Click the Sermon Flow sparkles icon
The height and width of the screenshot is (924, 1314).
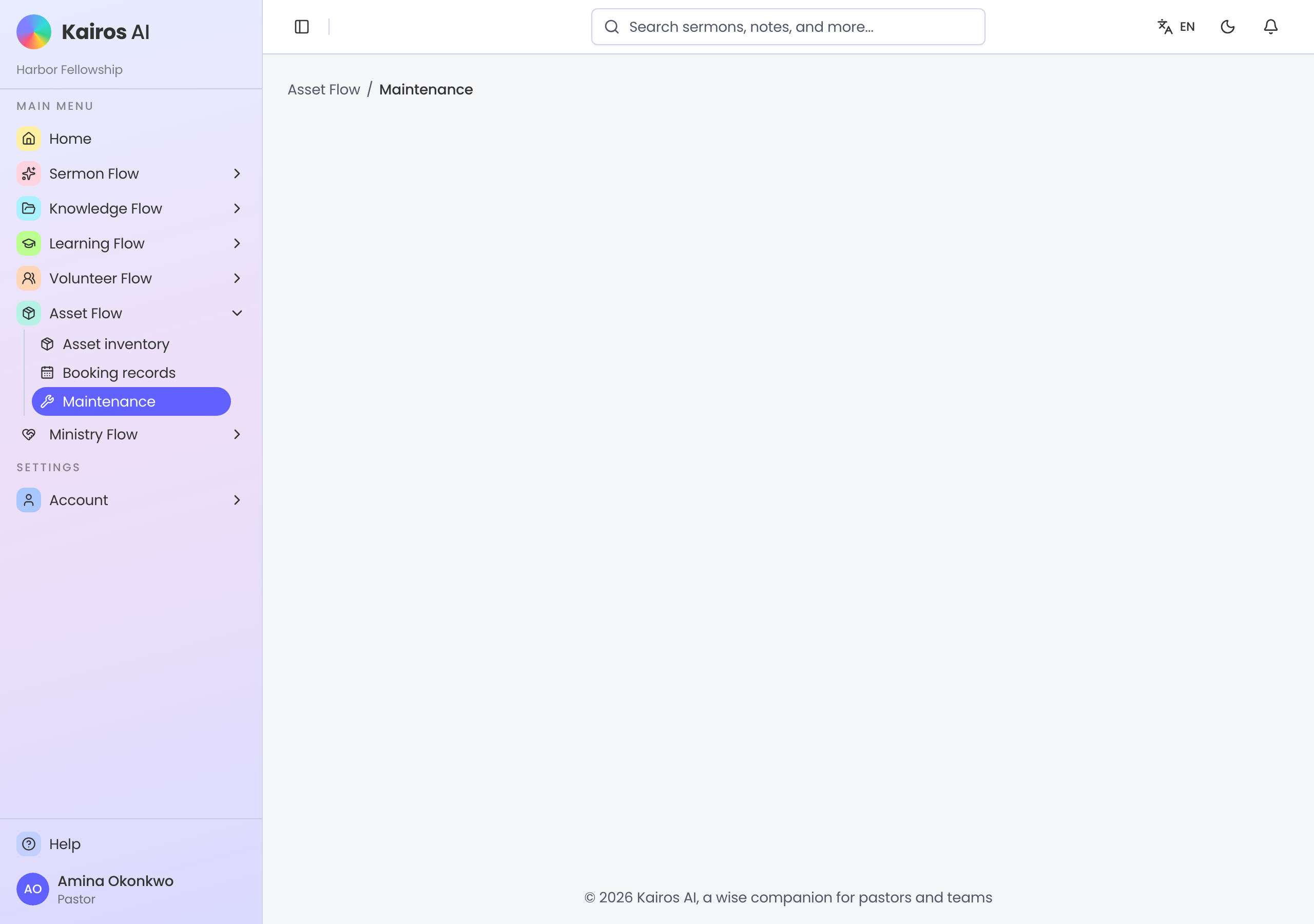click(x=29, y=174)
